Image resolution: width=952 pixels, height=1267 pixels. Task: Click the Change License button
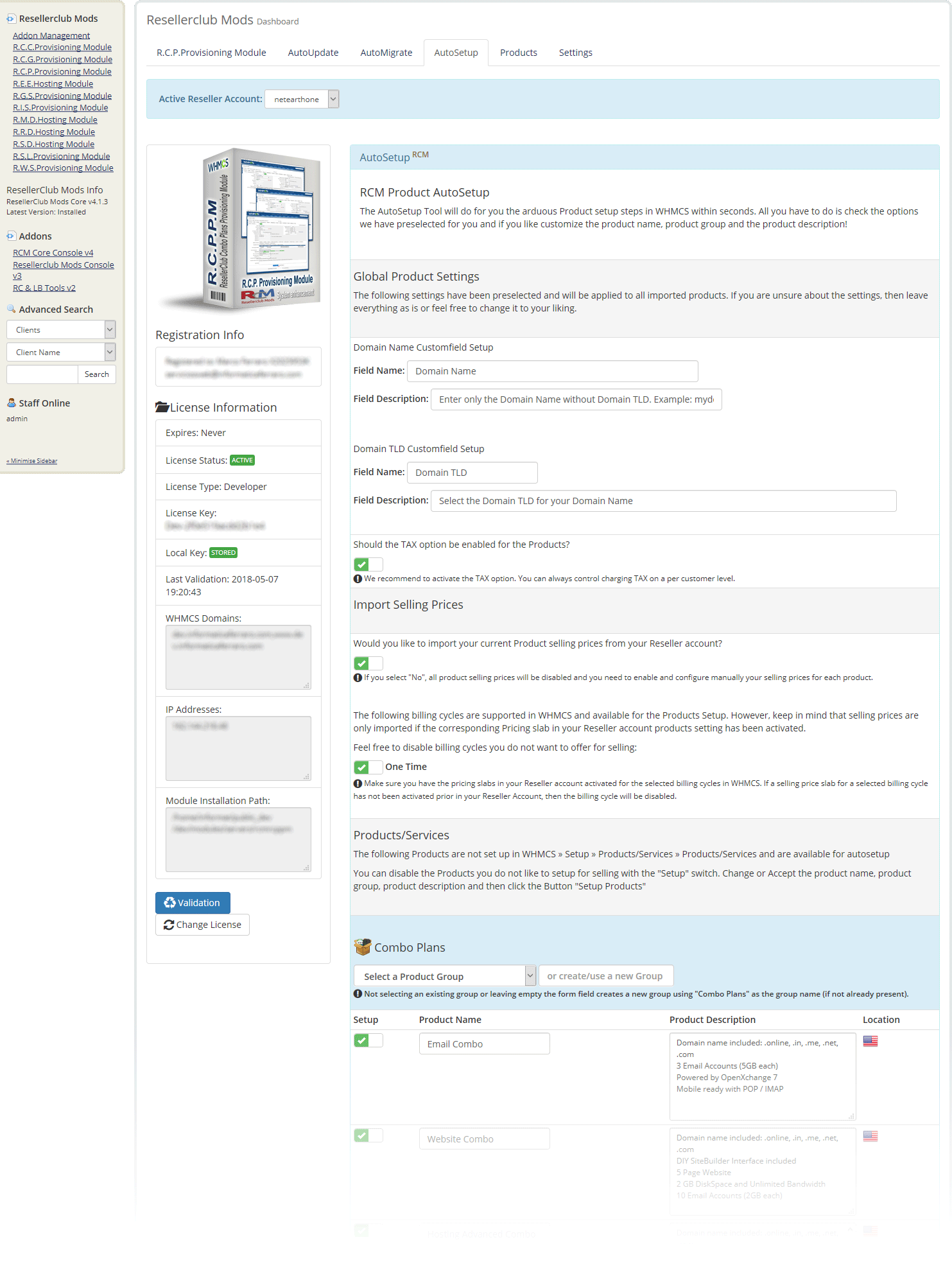tap(202, 925)
